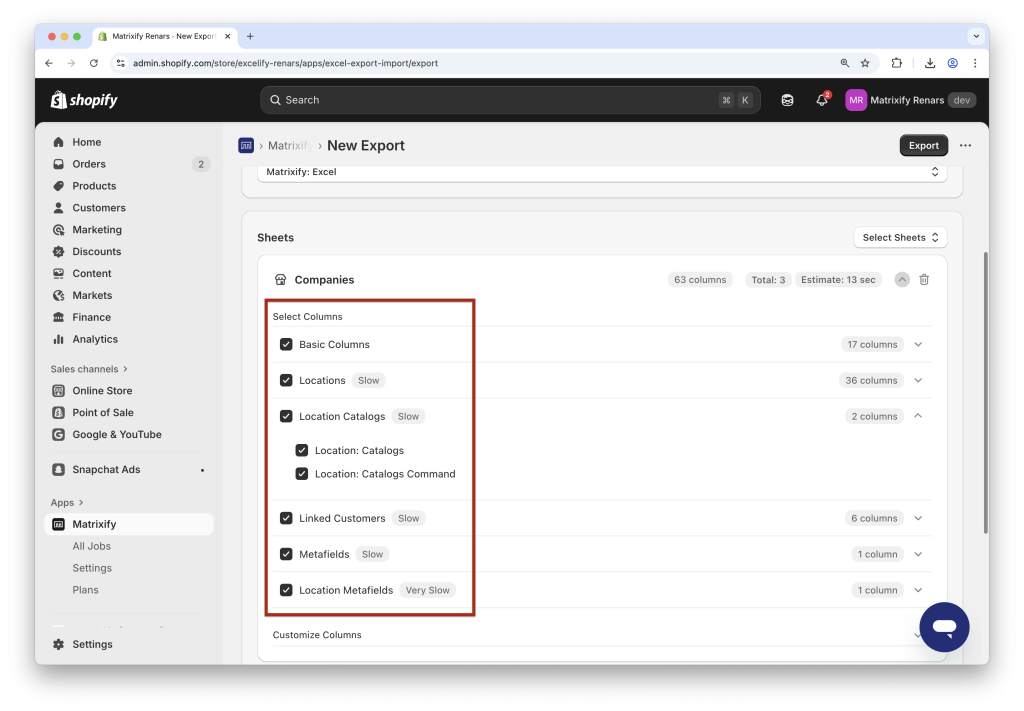Open the help chat bubble

944,627
